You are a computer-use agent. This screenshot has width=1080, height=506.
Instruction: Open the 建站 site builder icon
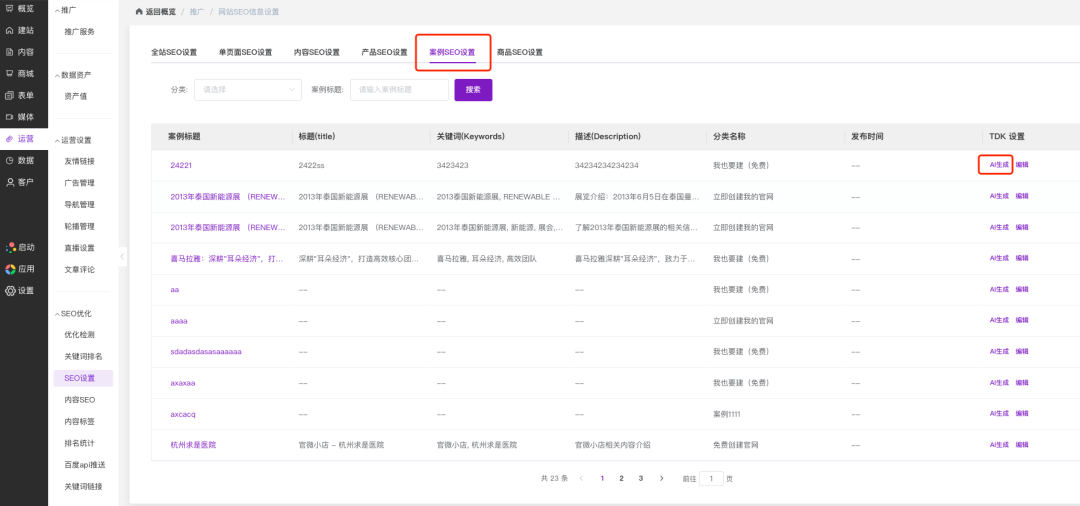coord(10,30)
